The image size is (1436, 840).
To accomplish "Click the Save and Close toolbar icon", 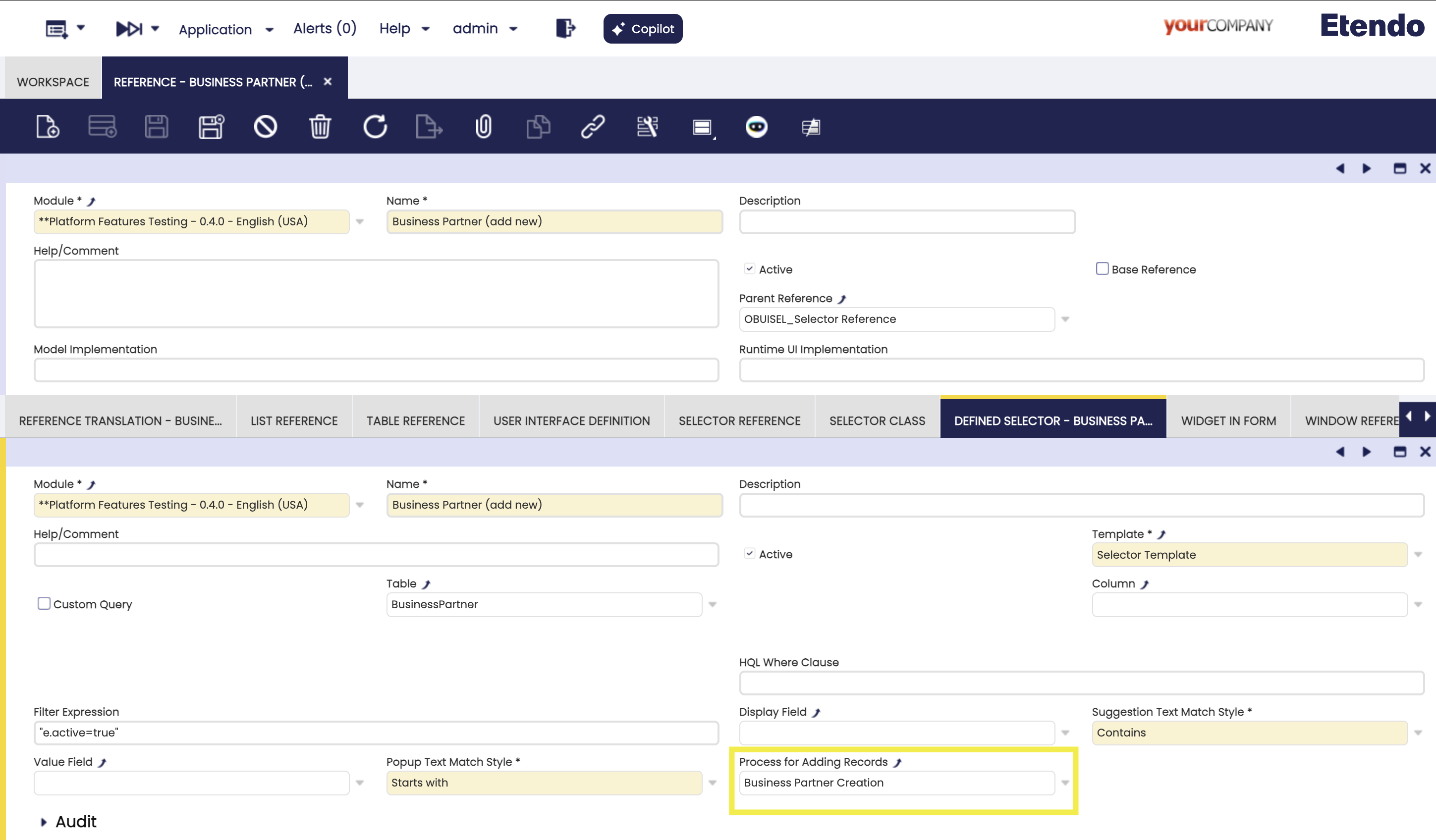I will (212, 126).
